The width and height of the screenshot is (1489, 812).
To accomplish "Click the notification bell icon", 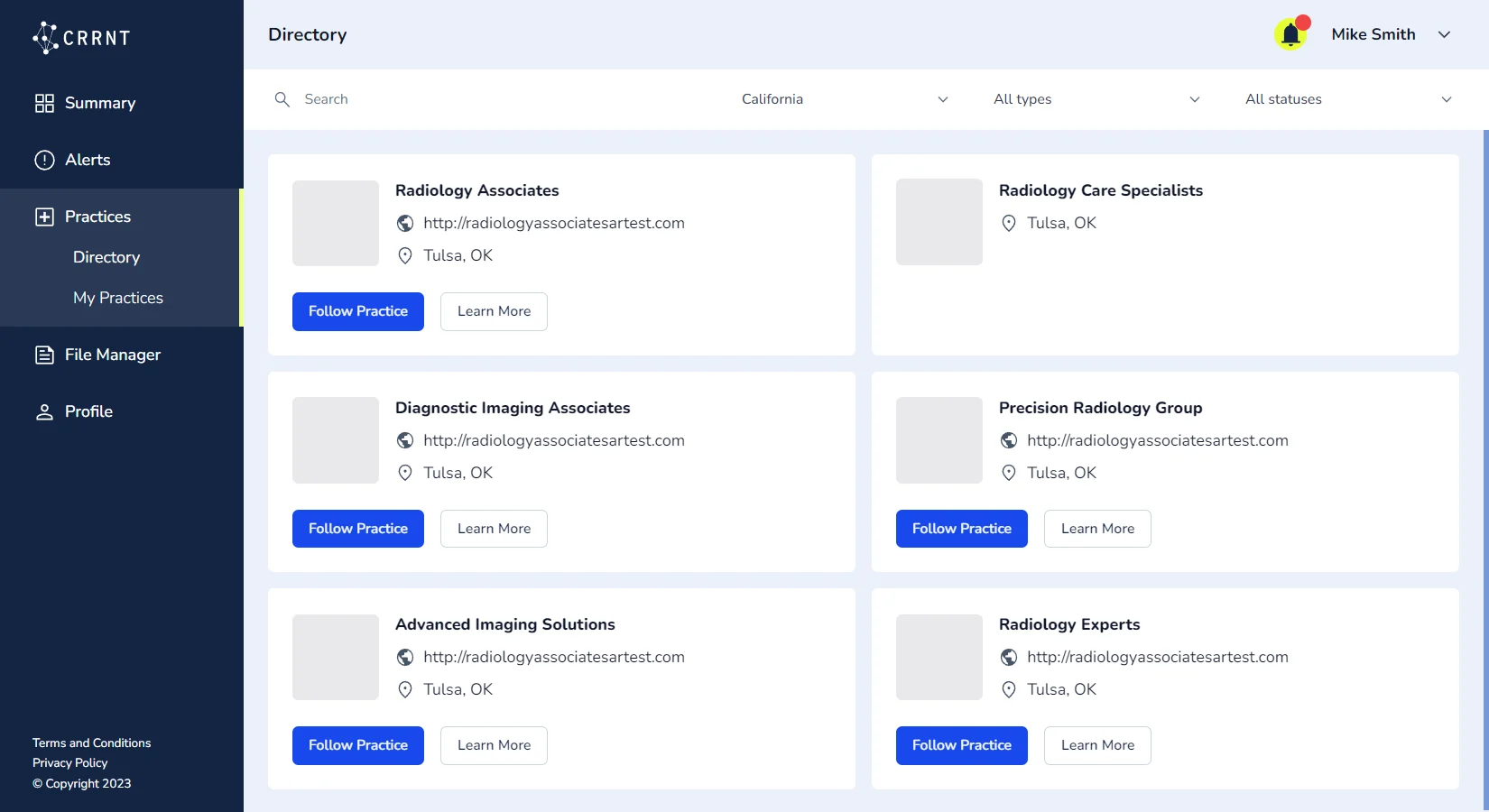I will (x=1290, y=35).
